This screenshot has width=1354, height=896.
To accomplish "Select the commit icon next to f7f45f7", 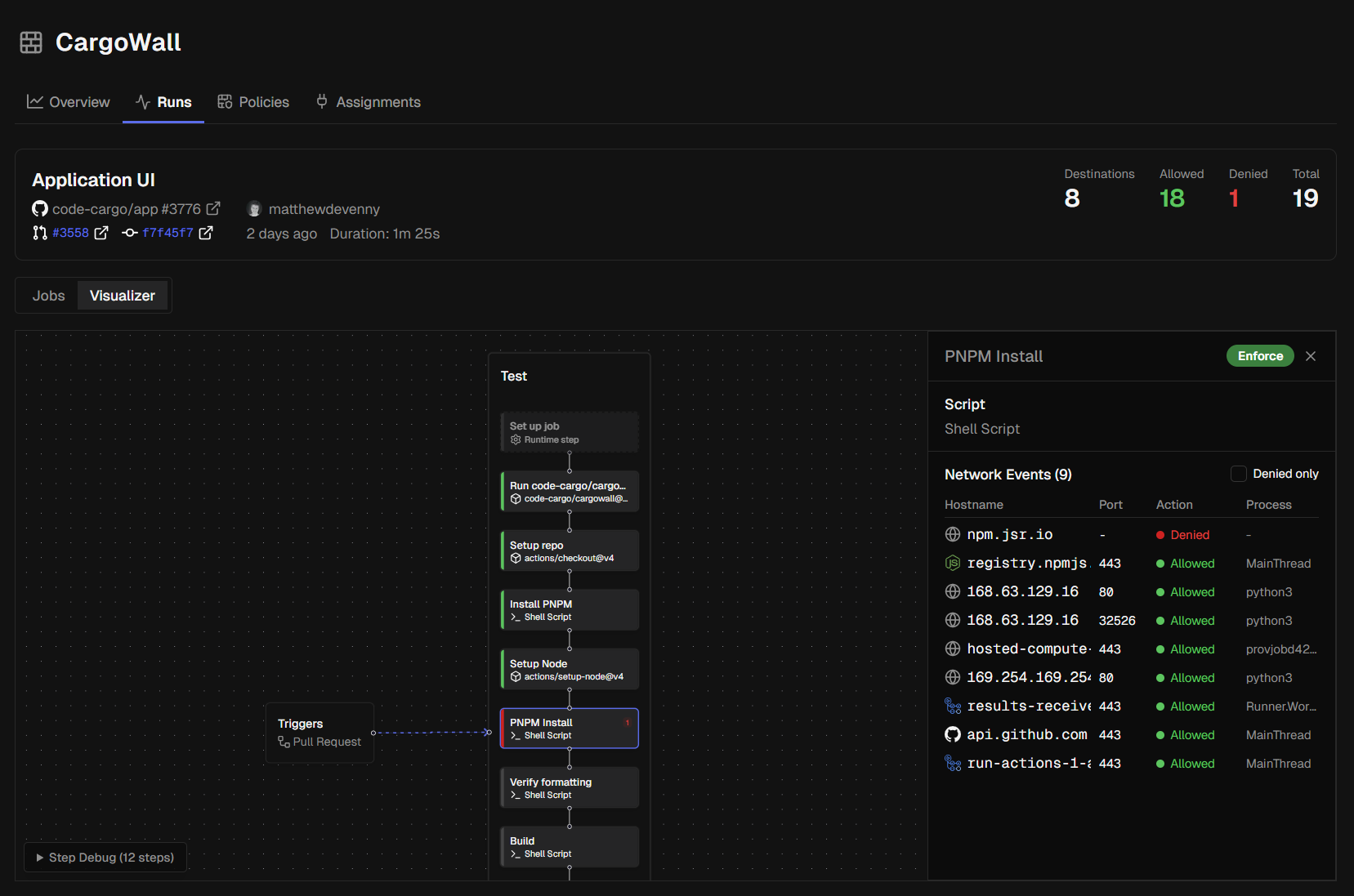I will (129, 233).
